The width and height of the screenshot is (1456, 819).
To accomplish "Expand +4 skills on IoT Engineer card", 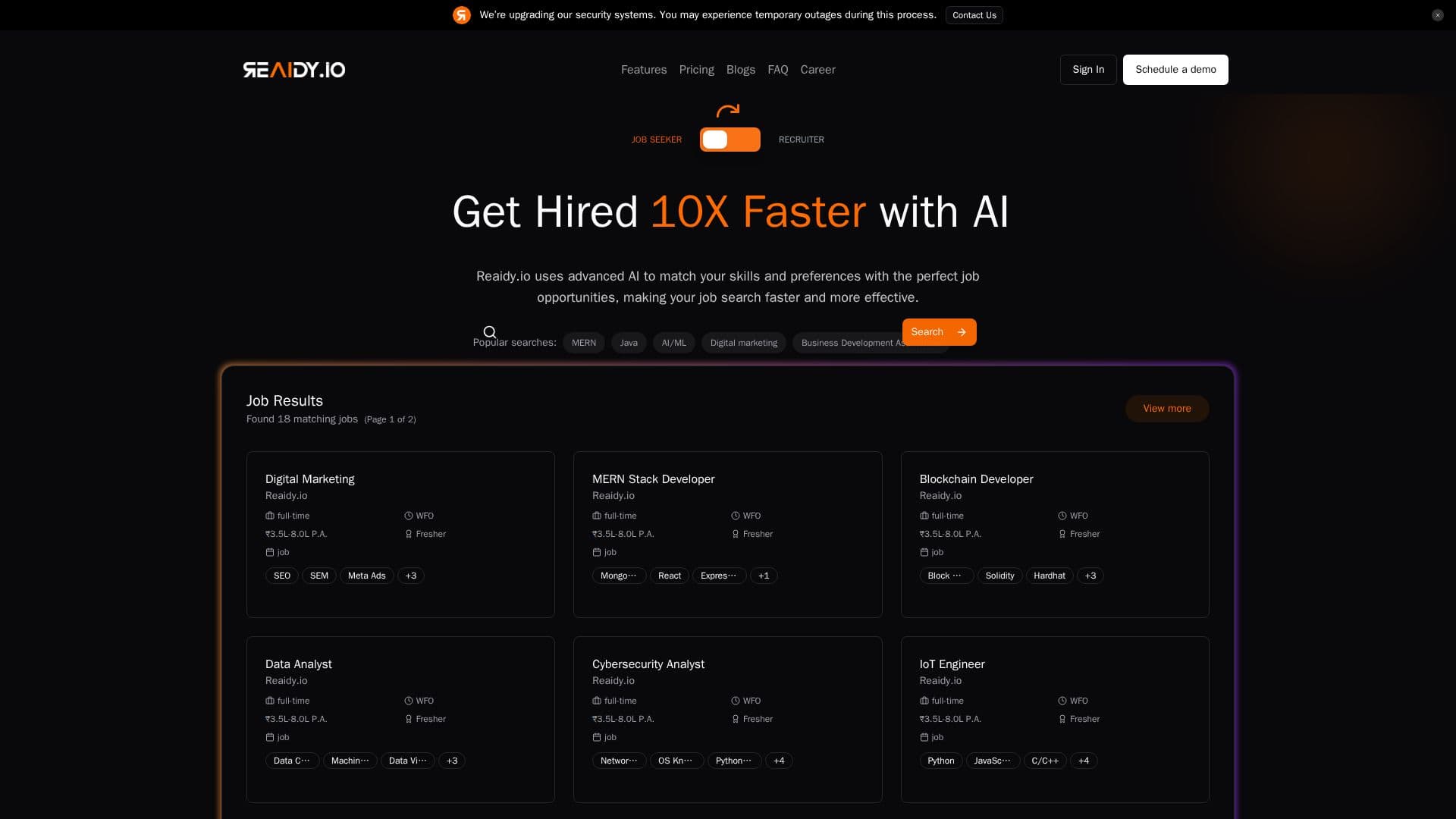I will pos(1084,761).
